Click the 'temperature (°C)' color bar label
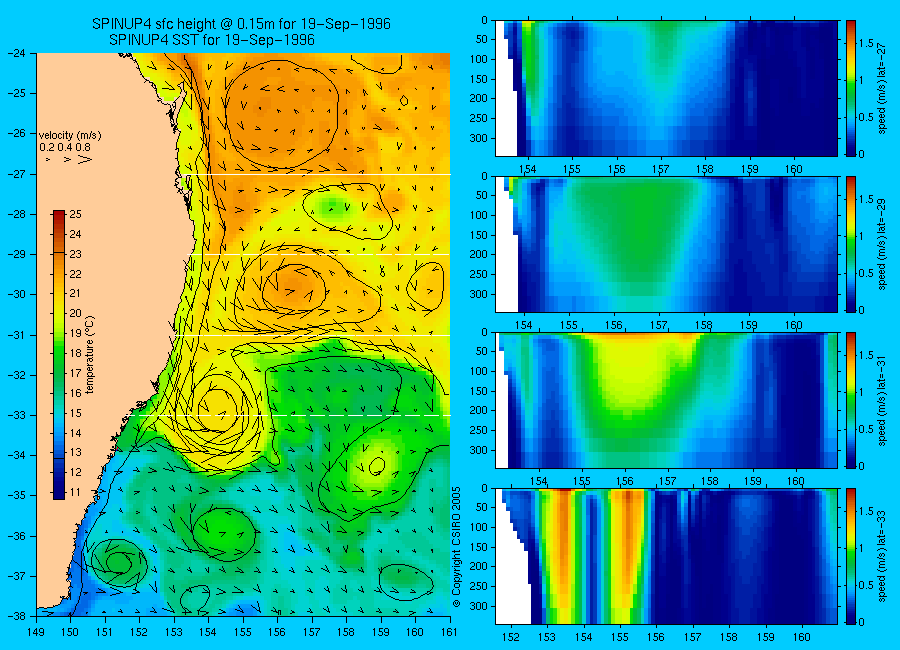Screen dimensions: 900x650 (x=90, y=355)
